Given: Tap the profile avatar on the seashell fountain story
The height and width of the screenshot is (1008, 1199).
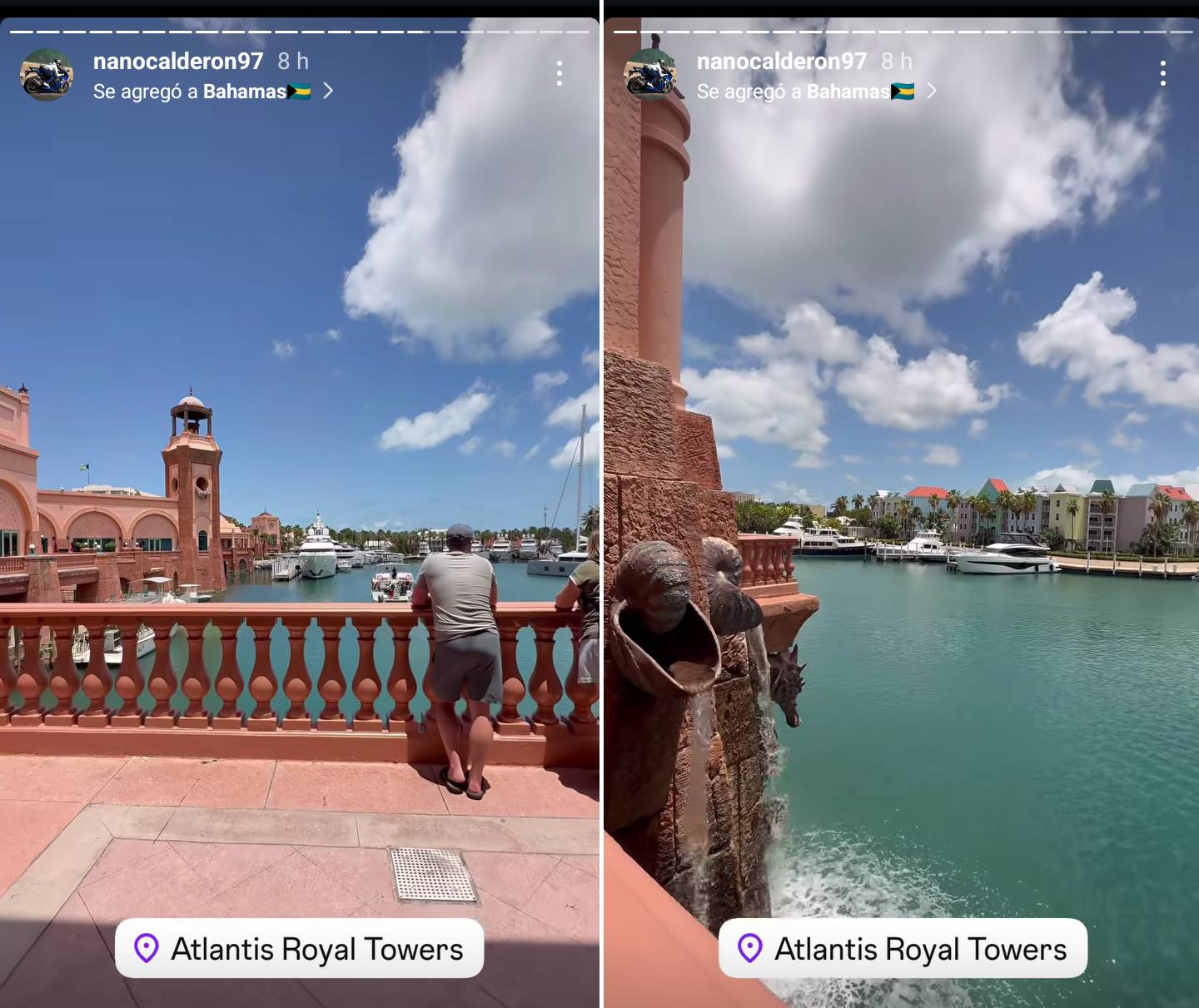Looking at the screenshot, I should pos(650,75).
